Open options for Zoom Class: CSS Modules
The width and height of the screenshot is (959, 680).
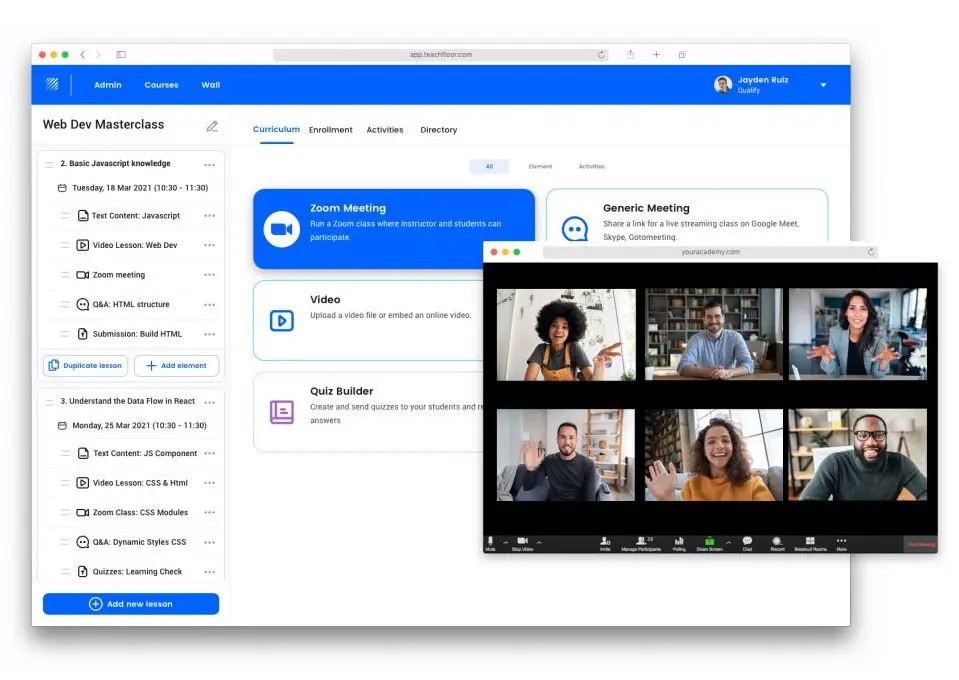click(x=210, y=512)
